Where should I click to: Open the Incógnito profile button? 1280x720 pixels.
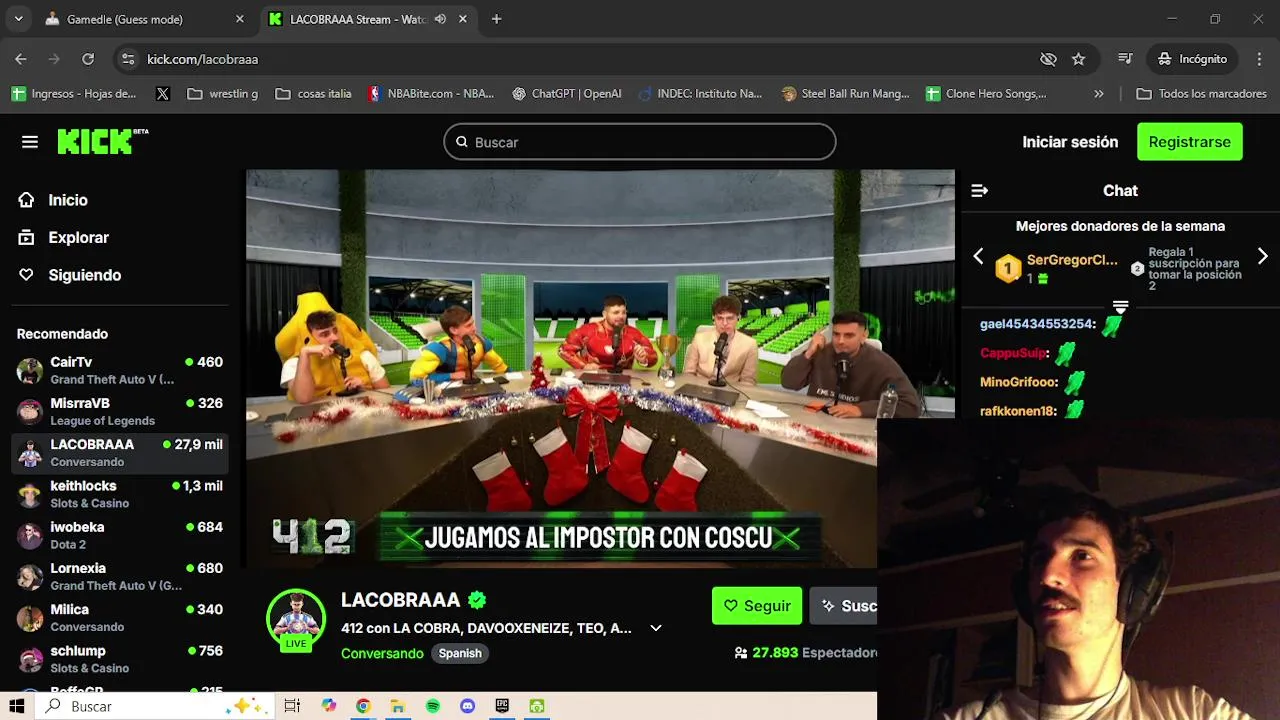pos(1192,59)
